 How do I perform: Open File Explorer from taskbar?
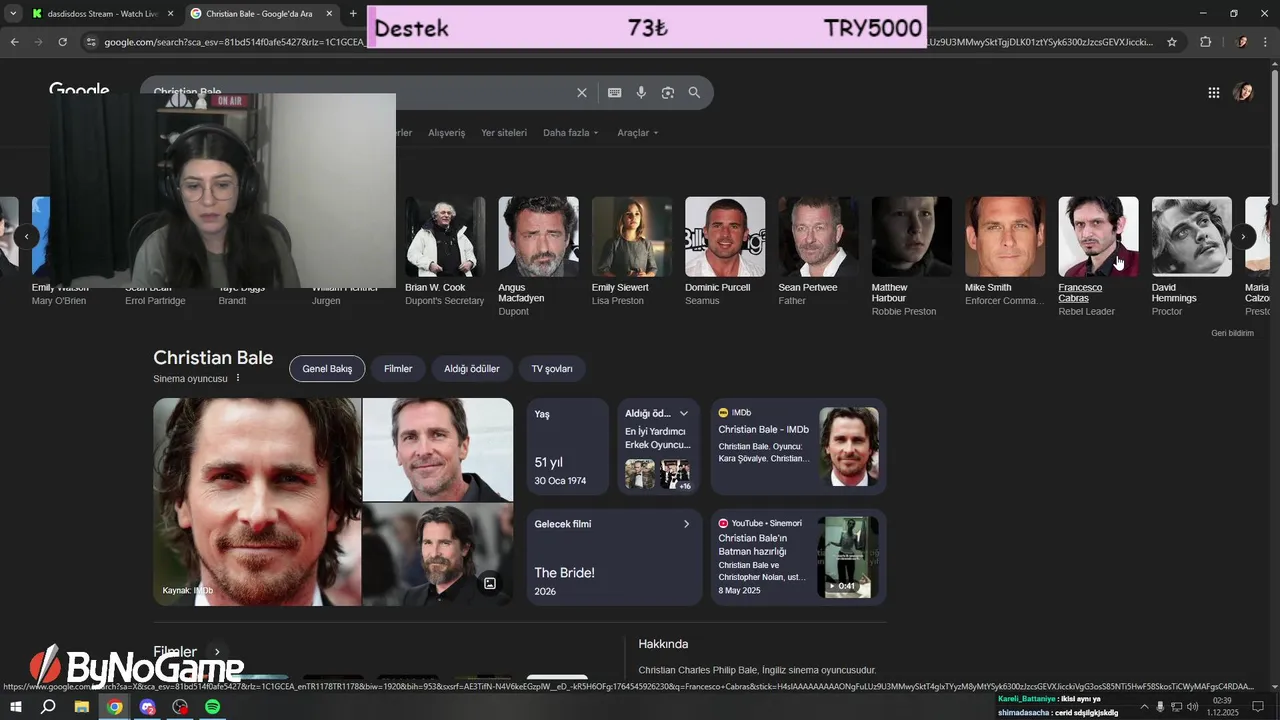82,707
